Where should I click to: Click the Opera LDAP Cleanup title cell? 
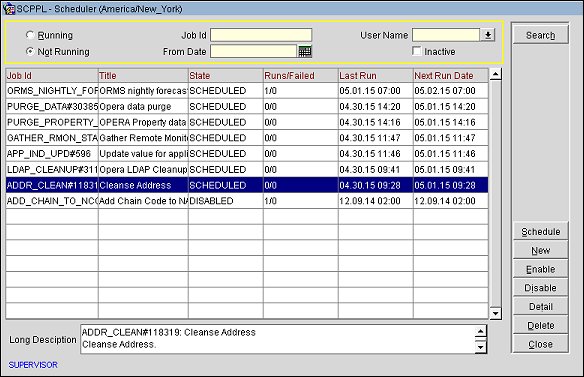(x=143, y=170)
